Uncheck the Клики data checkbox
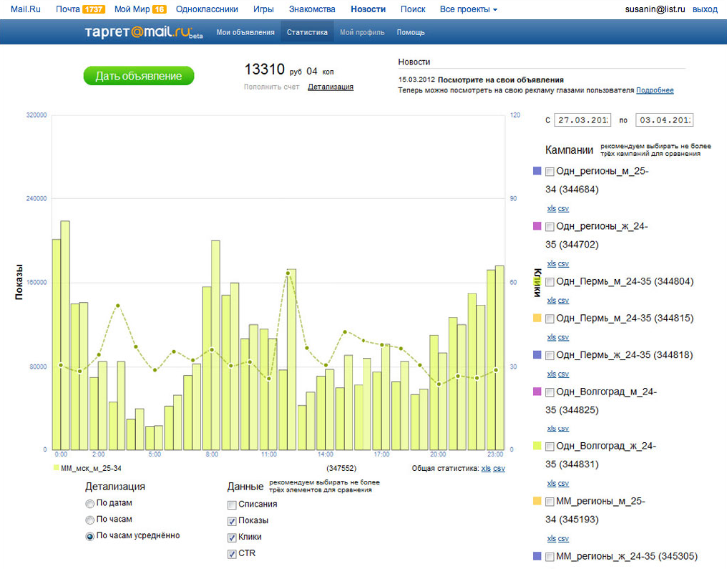727x569 pixels. click(232, 537)
